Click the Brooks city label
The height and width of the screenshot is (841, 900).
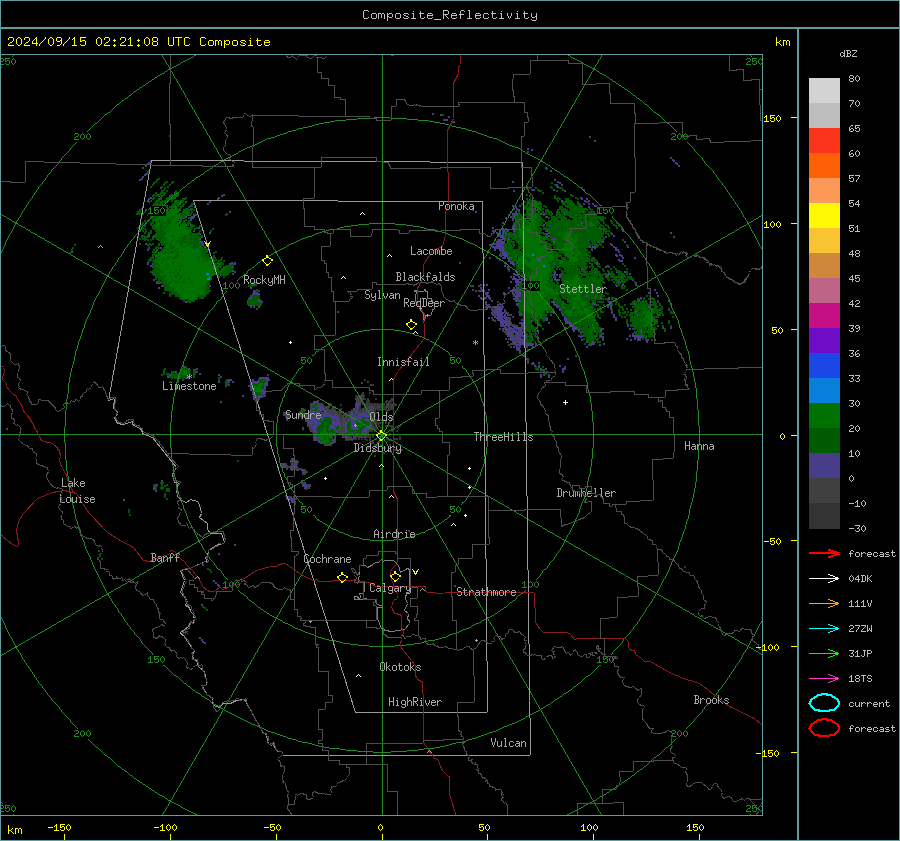pyautogui.click(x=711, y=700)
